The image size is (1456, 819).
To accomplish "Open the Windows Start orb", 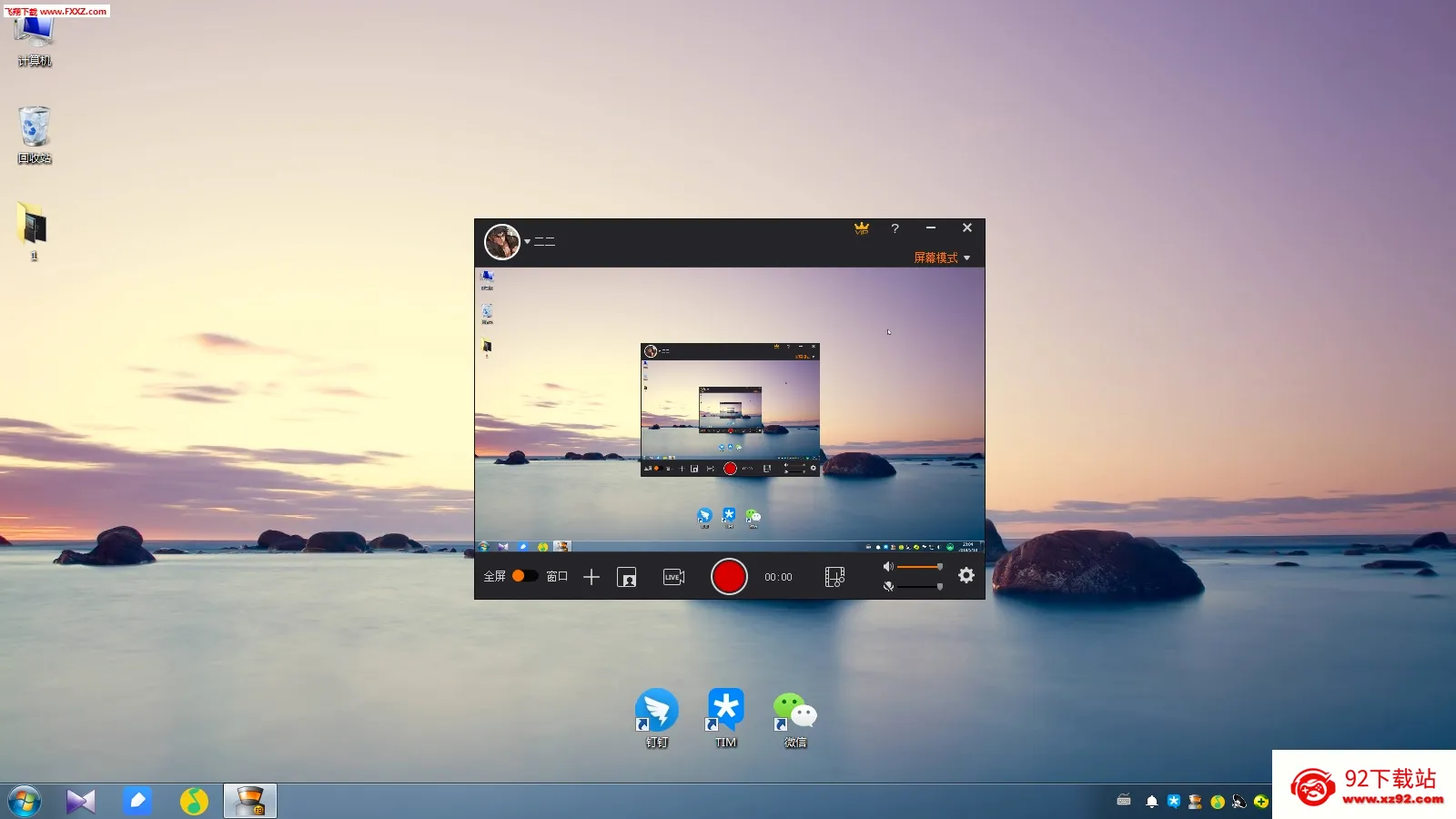I will 25,802.
